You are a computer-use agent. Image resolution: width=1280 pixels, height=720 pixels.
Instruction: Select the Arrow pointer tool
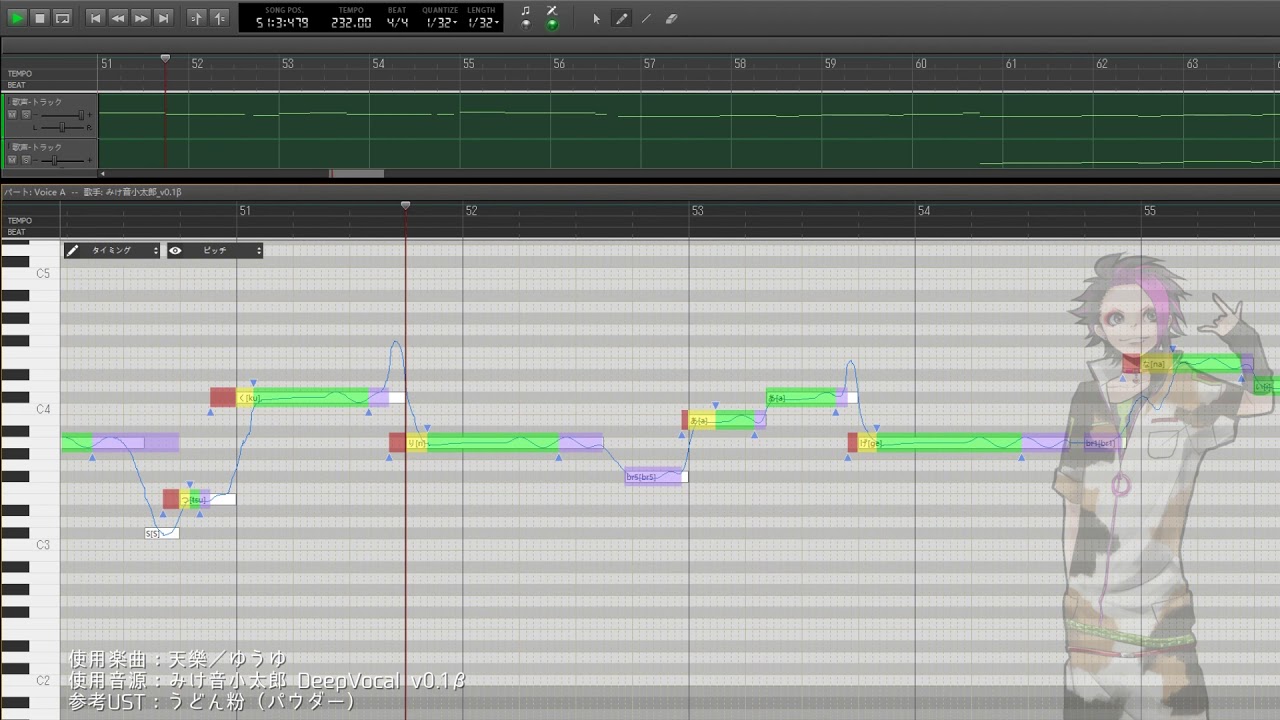click(597, 18)
